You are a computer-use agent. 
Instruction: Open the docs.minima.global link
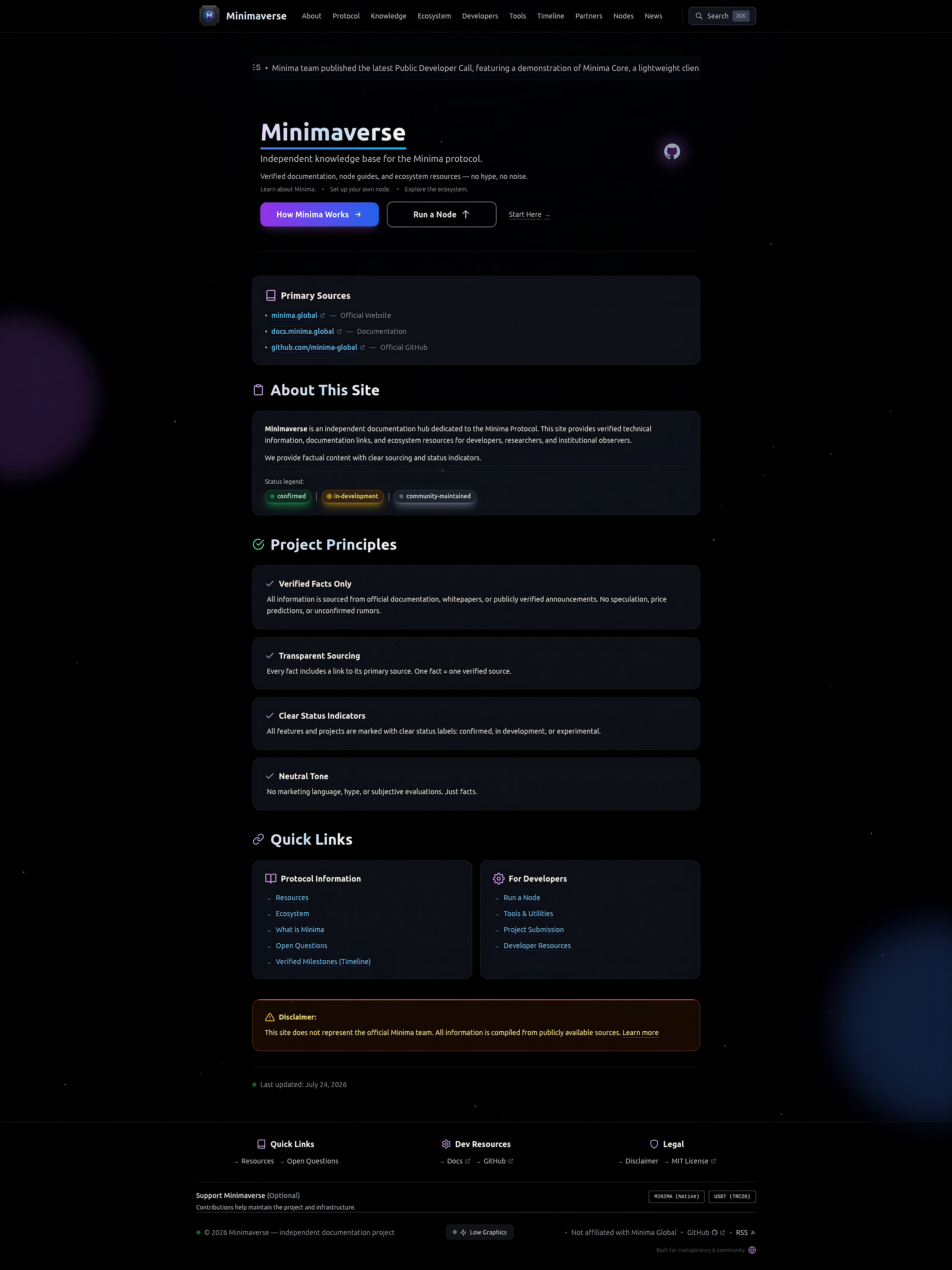coord(303,331)
